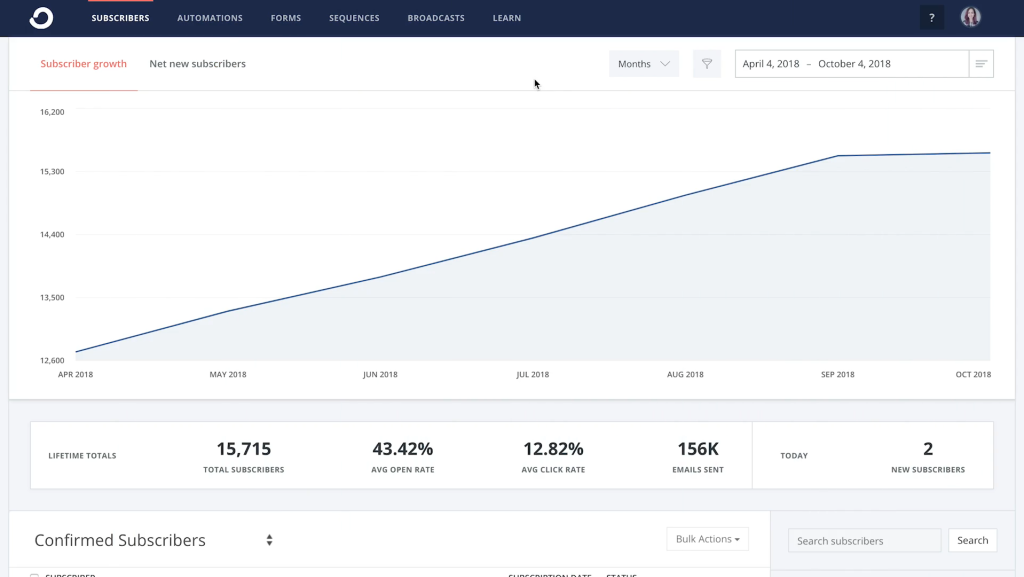Open Sequences from the navigation bar
Screen dimensions: 1024x577
pyautogui.click(x=354, y=18)
